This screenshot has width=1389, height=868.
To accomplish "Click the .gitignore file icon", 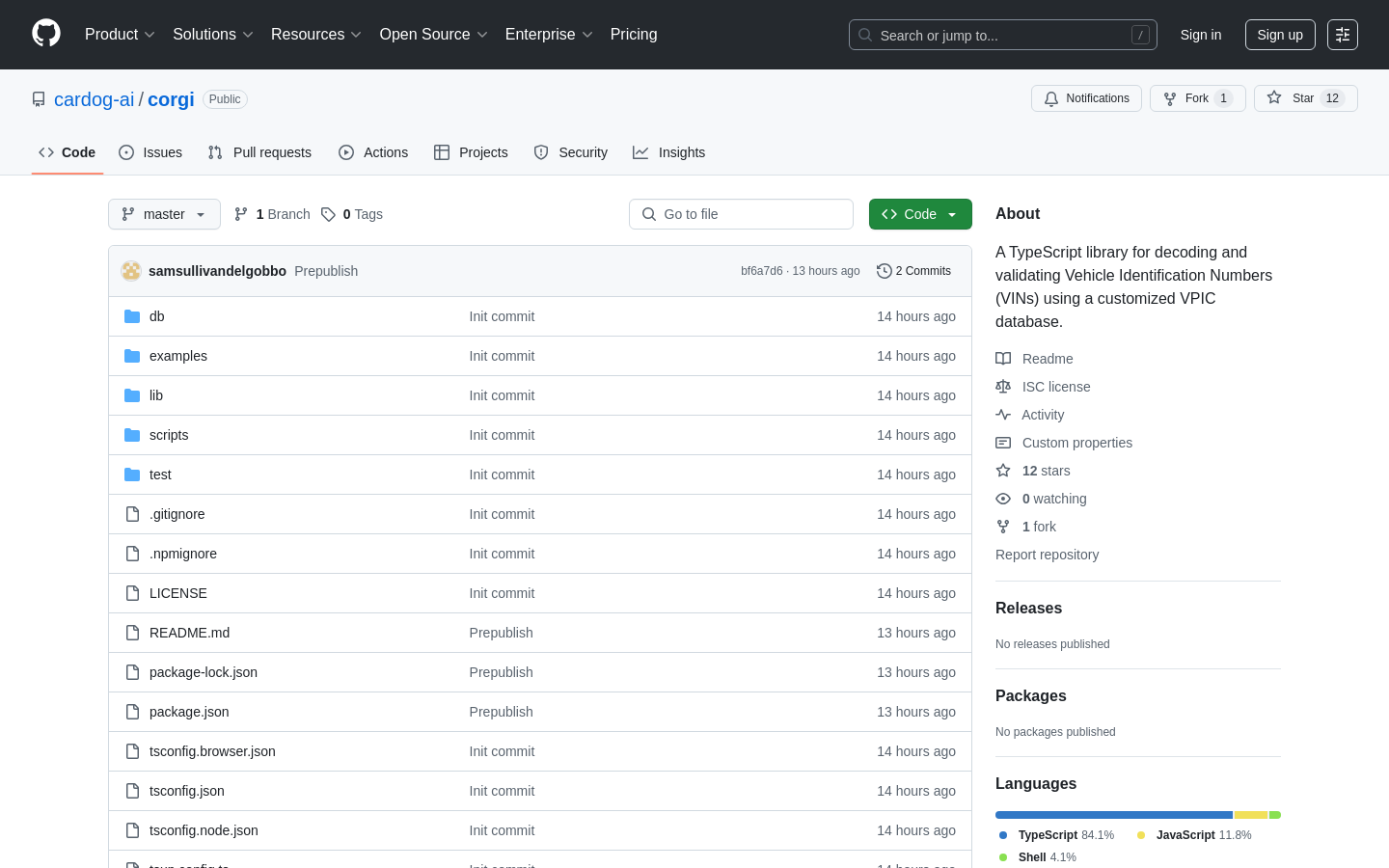I will coord(132,514).
